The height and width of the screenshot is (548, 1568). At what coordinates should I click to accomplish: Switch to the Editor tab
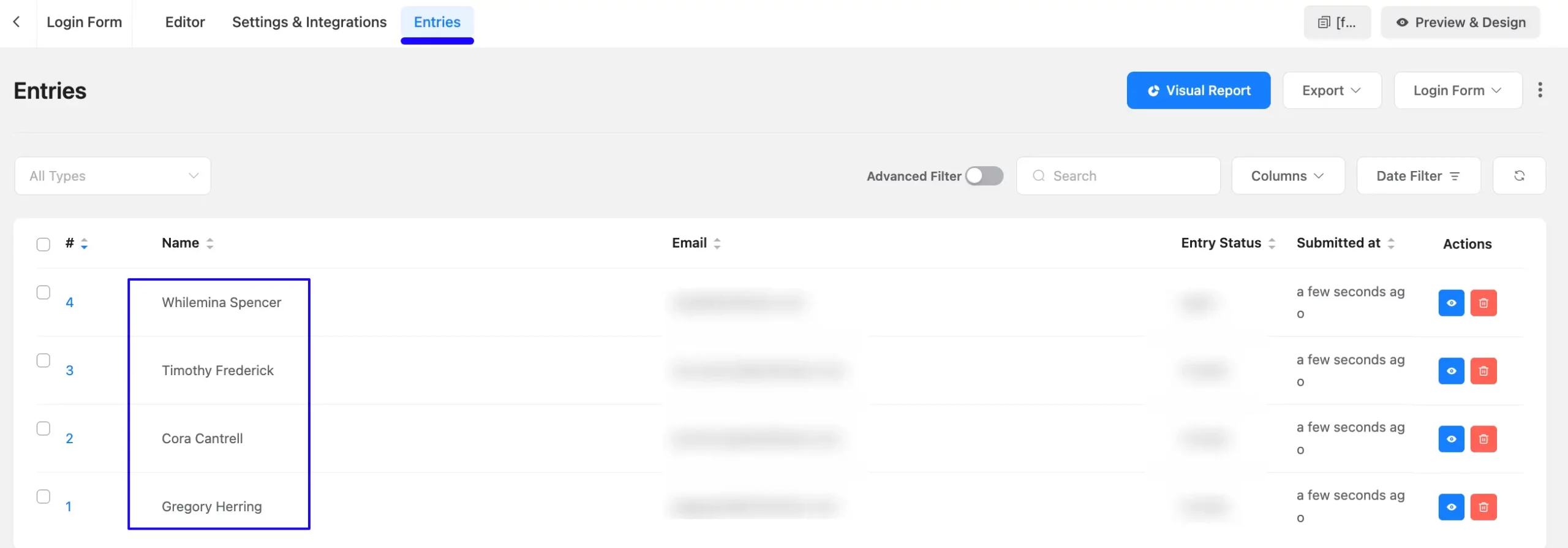[185, 22]
